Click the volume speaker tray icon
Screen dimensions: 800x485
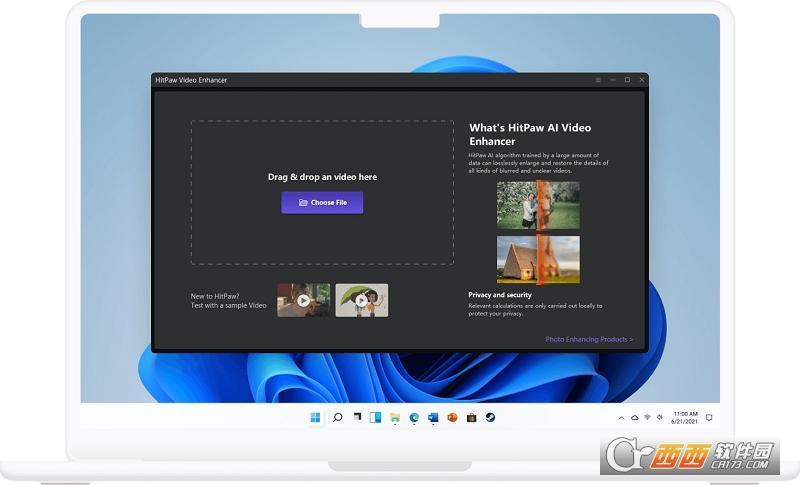coord(660,417)
